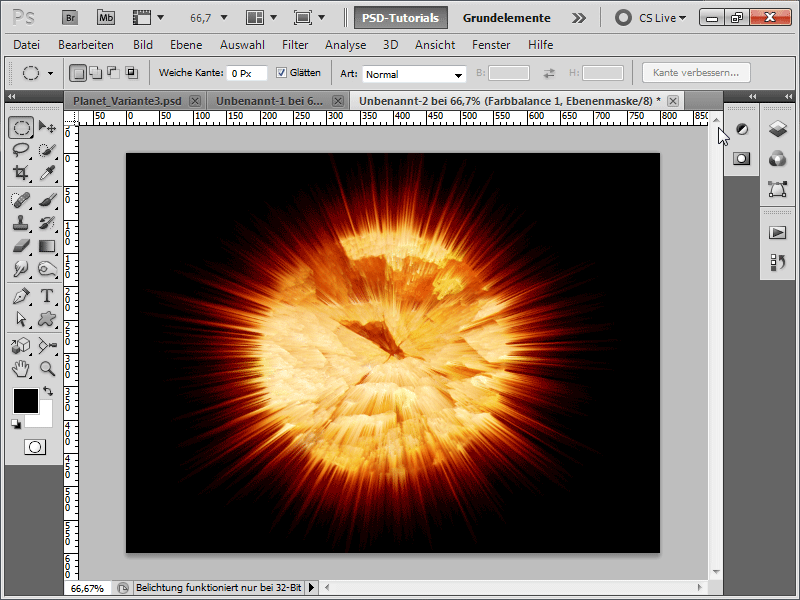Select the Eyedropper tool
This screenshot has width=800, height=600.
click(47, 173)
